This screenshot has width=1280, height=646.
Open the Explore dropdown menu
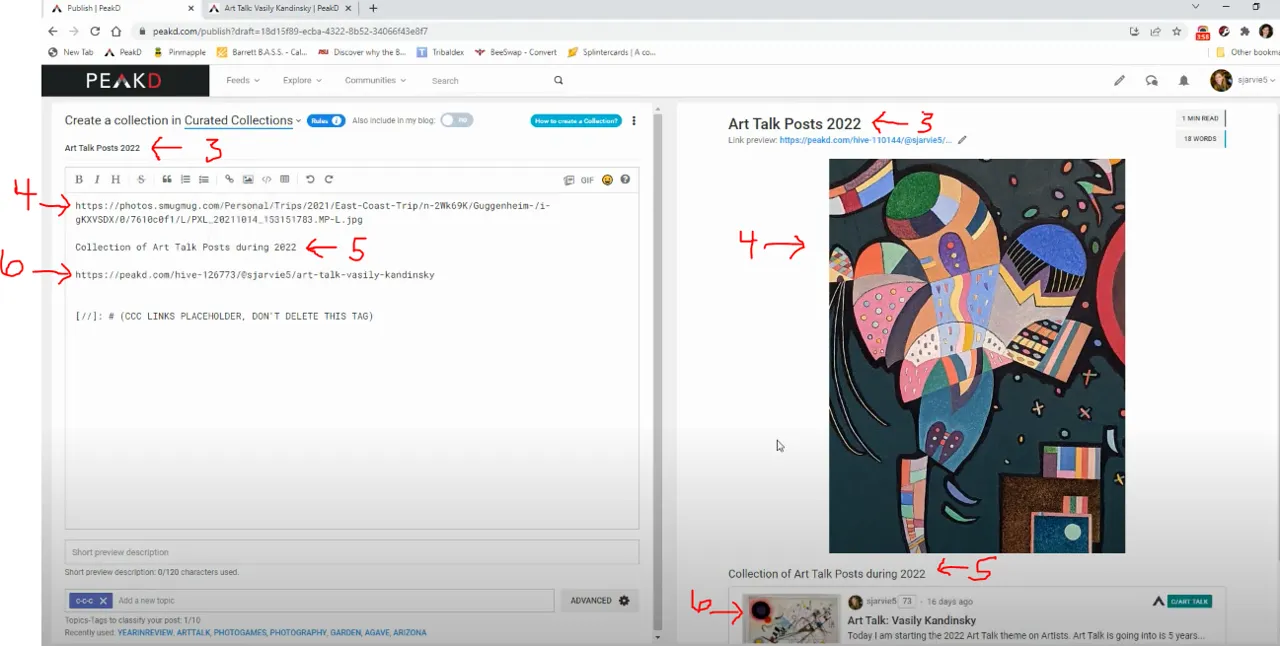(x=302, y=80)
